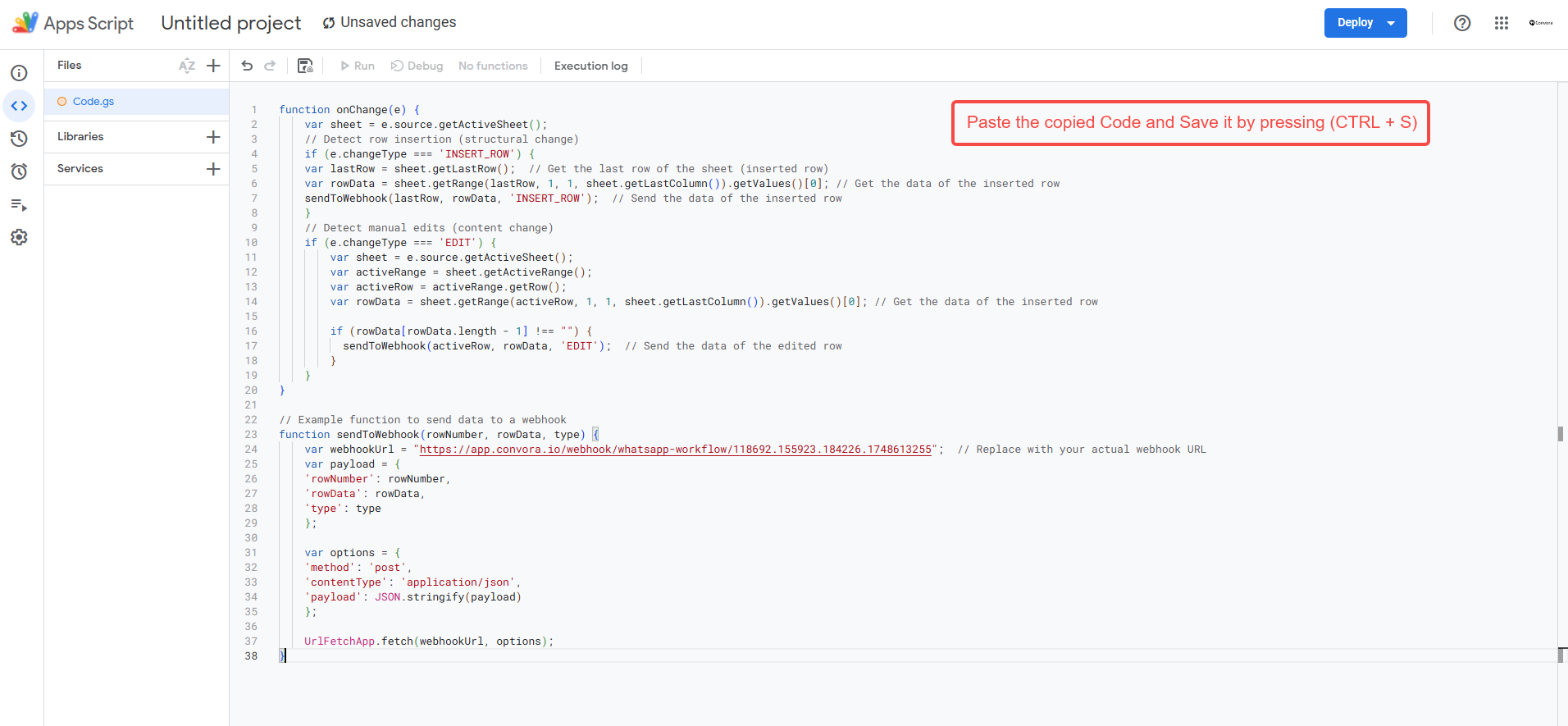
Task: Open the Executions list icon
Action: [19, 204]
